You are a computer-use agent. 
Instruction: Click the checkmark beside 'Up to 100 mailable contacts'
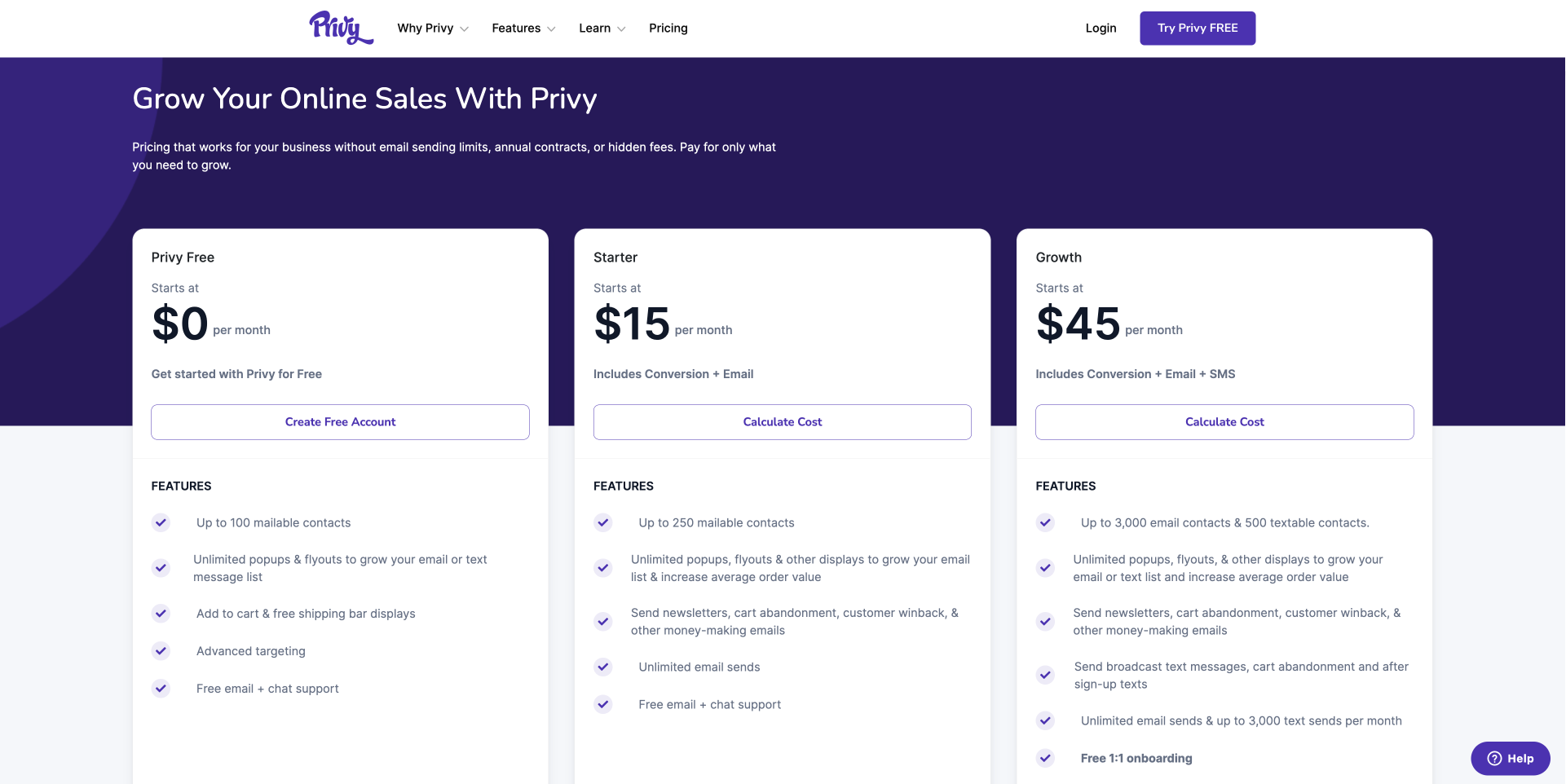[x=161, y=523]
